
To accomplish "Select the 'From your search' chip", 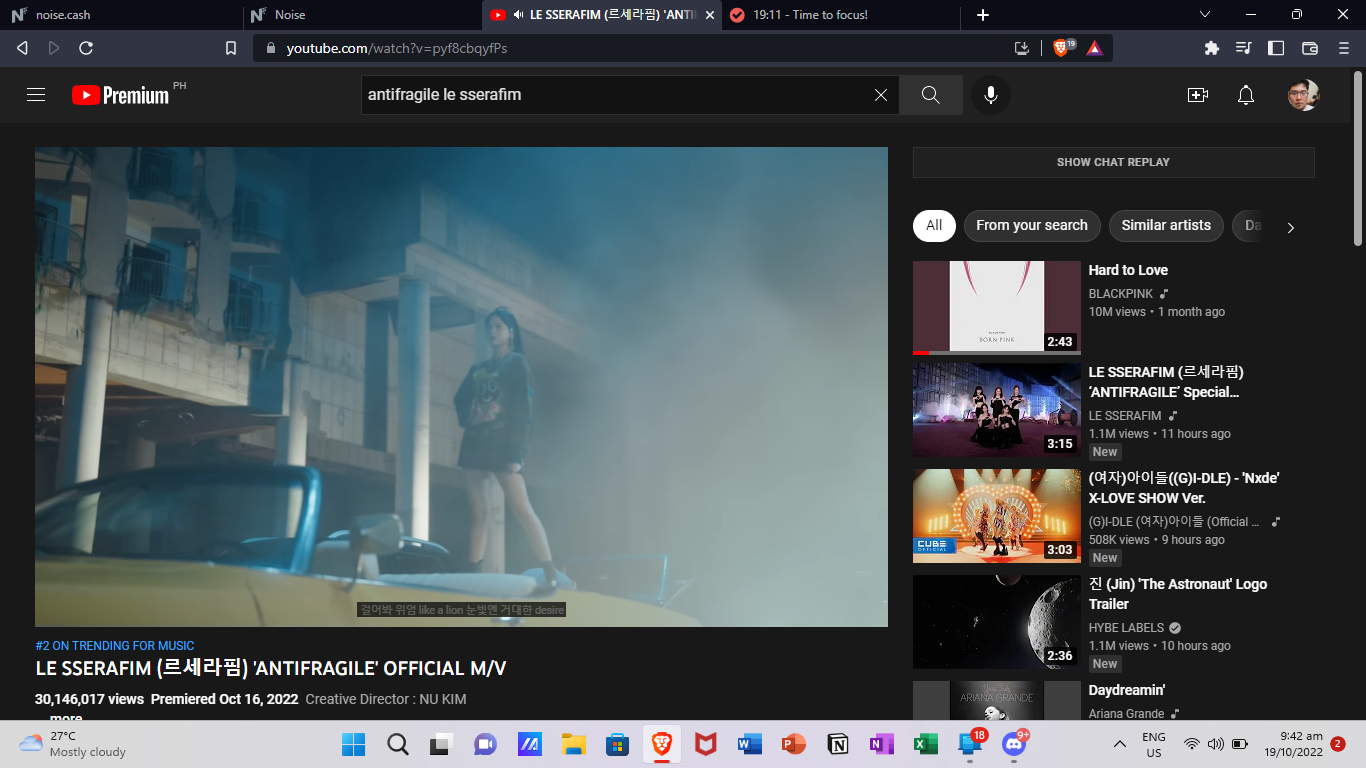I will coord(1032,225).
